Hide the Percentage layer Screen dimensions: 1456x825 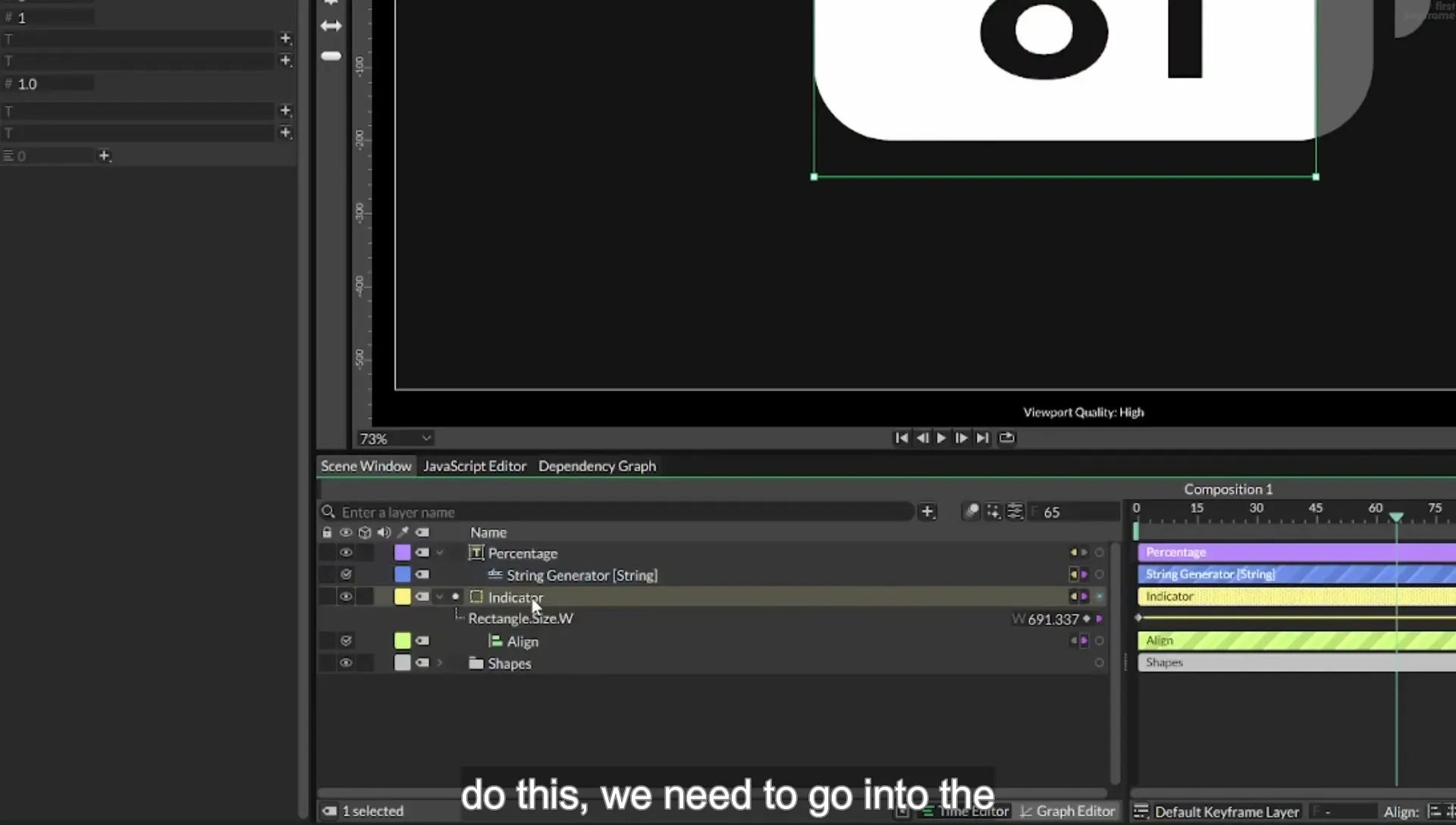[346, 553]
